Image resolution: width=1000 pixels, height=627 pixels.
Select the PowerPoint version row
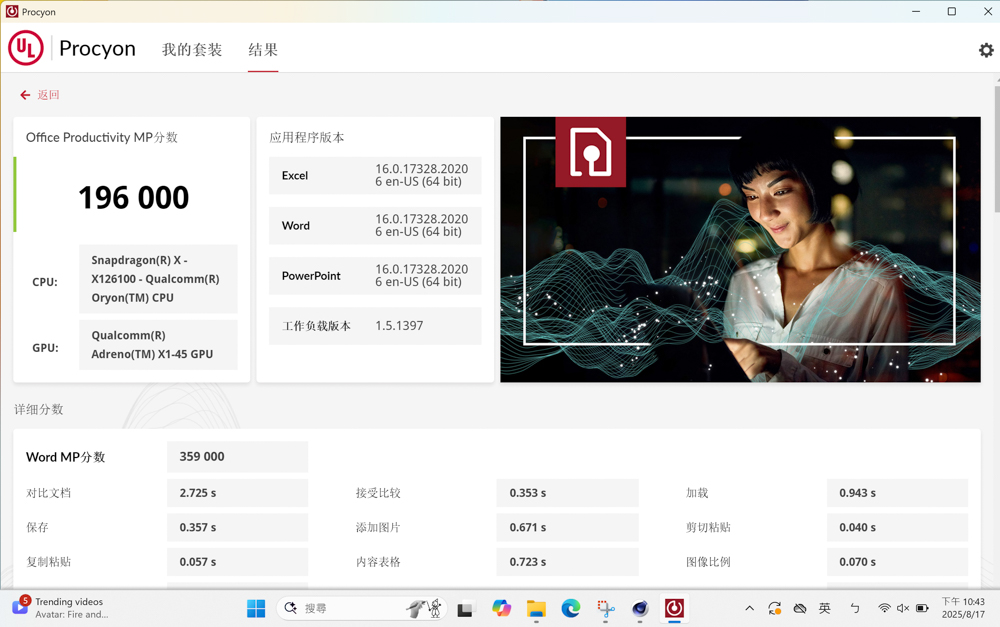[375, 276]
